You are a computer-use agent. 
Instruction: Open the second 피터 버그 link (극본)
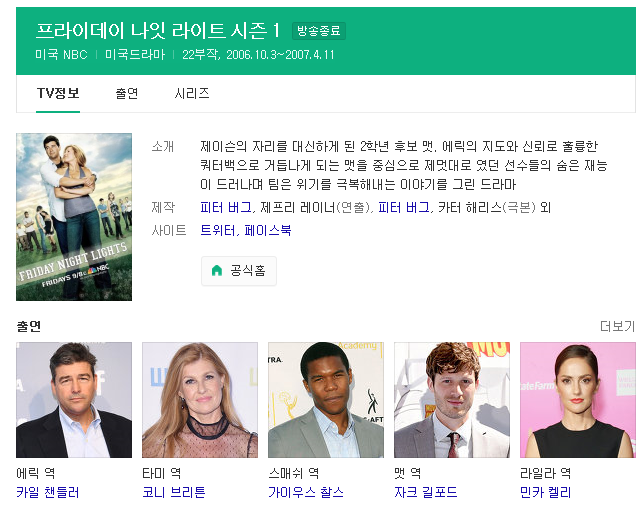404,207
